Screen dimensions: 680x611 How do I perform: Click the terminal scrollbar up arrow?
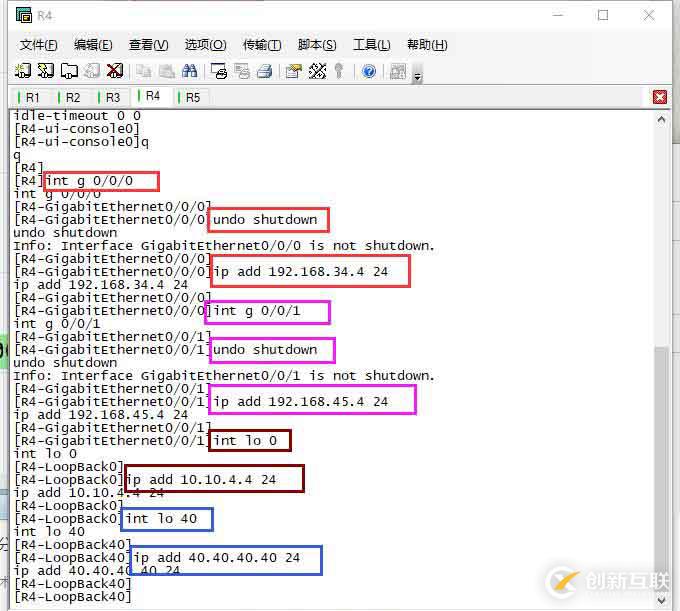pyautogui.click(x=661, y=119)
